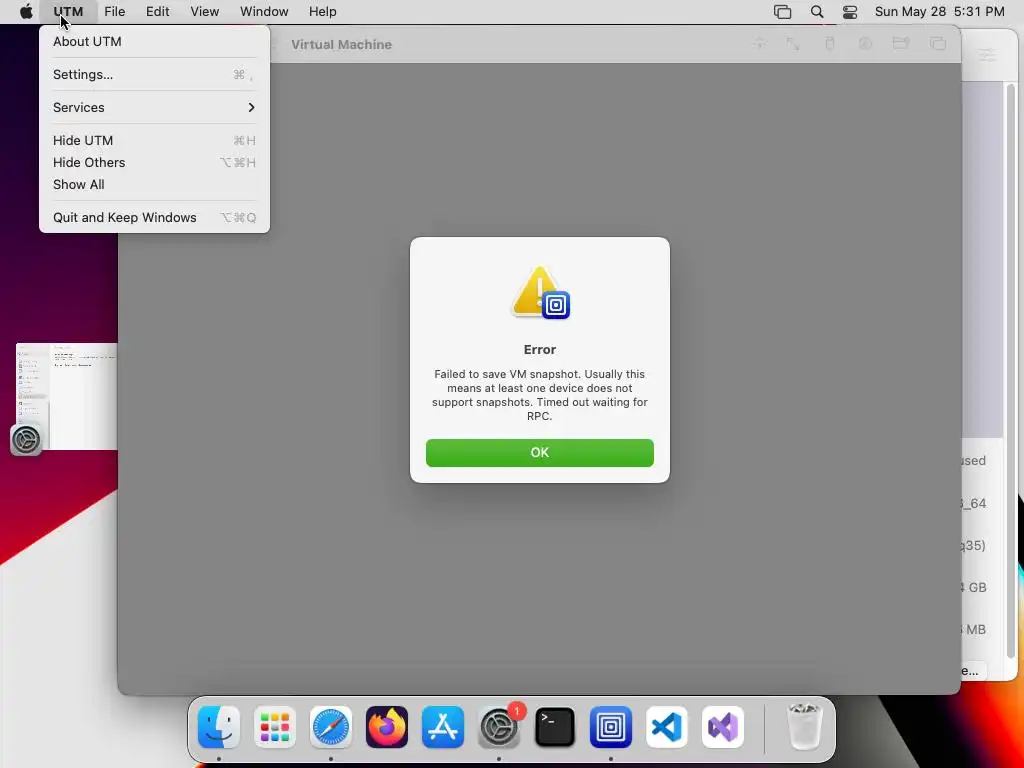Open Spotlight search
Viewport: 1024px width, 768px height.
pos(816,12)
